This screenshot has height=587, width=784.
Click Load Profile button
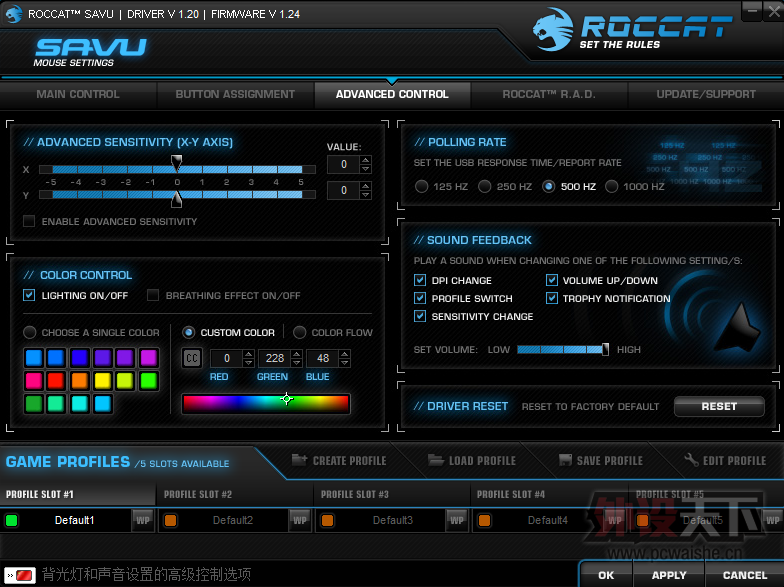[x=472, y=460]
